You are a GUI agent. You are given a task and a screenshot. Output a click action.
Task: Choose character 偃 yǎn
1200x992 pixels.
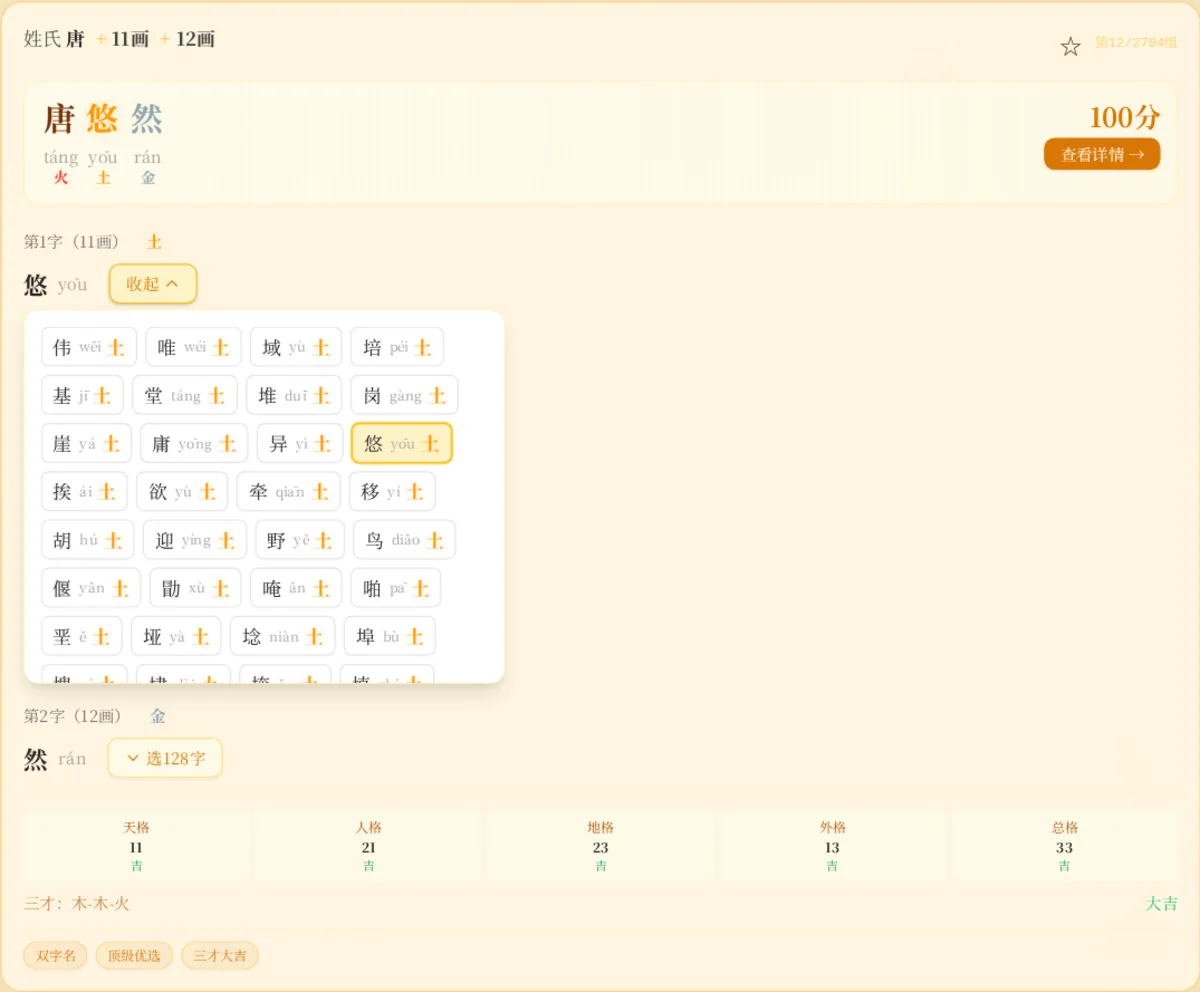point(91,588)
